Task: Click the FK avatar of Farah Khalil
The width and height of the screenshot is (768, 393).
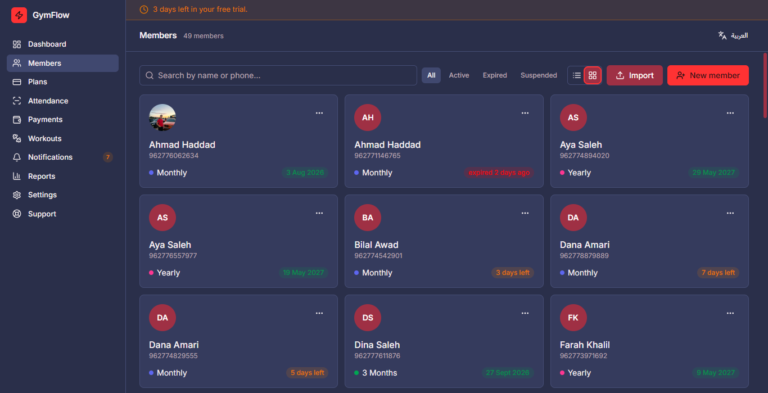Action: [573, 318]
